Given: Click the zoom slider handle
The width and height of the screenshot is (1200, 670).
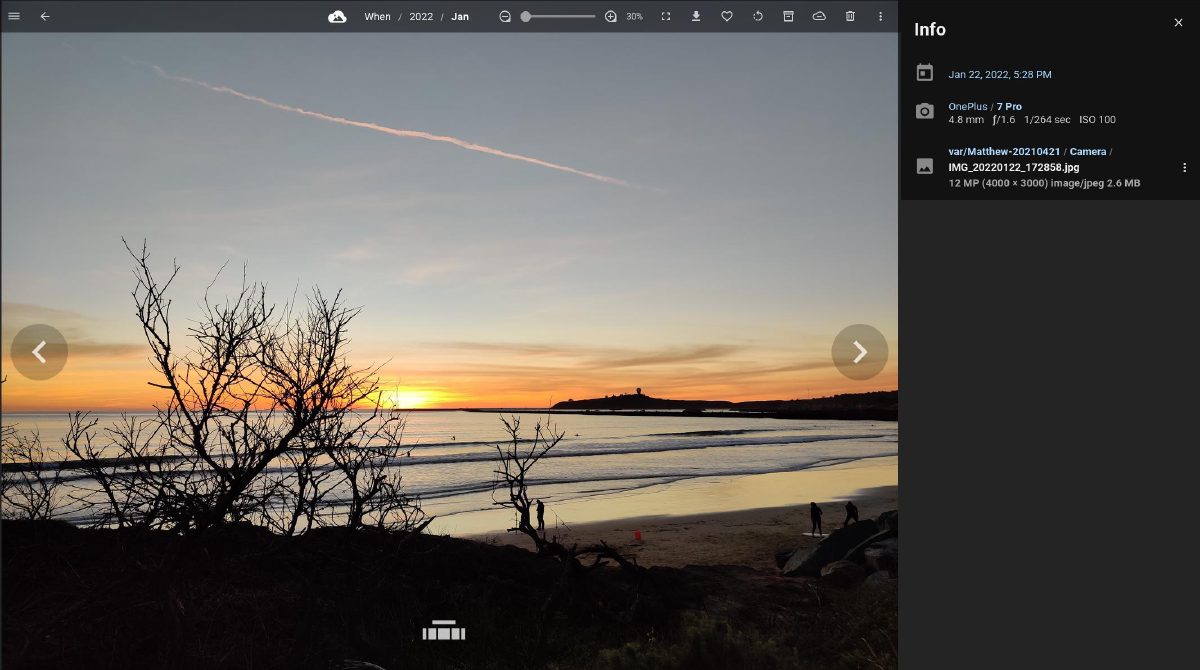Looking at the screenshot, I should click(526, 16).
